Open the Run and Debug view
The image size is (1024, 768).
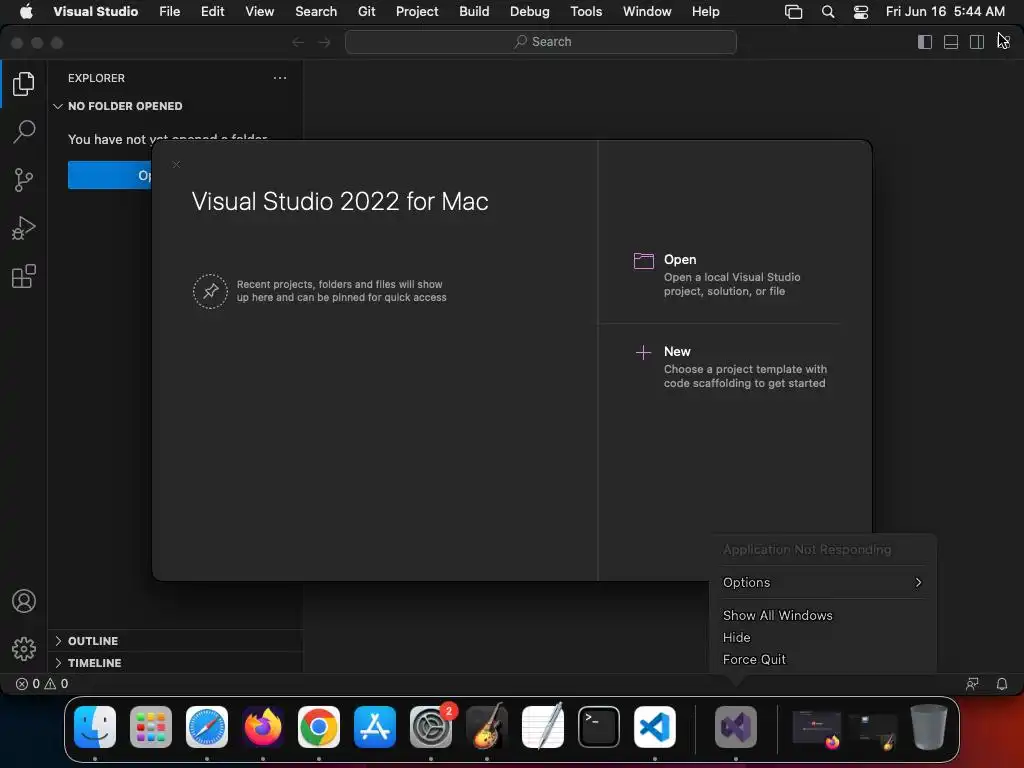click(x=24, y=228)
